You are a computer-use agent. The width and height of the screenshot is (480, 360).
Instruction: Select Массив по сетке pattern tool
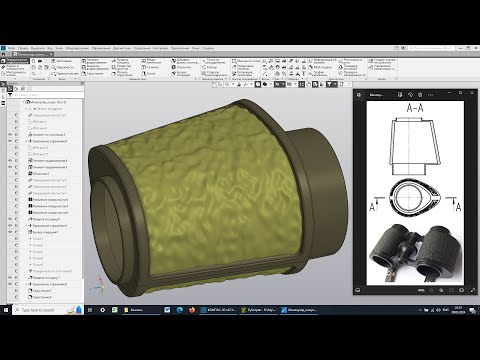245,61
